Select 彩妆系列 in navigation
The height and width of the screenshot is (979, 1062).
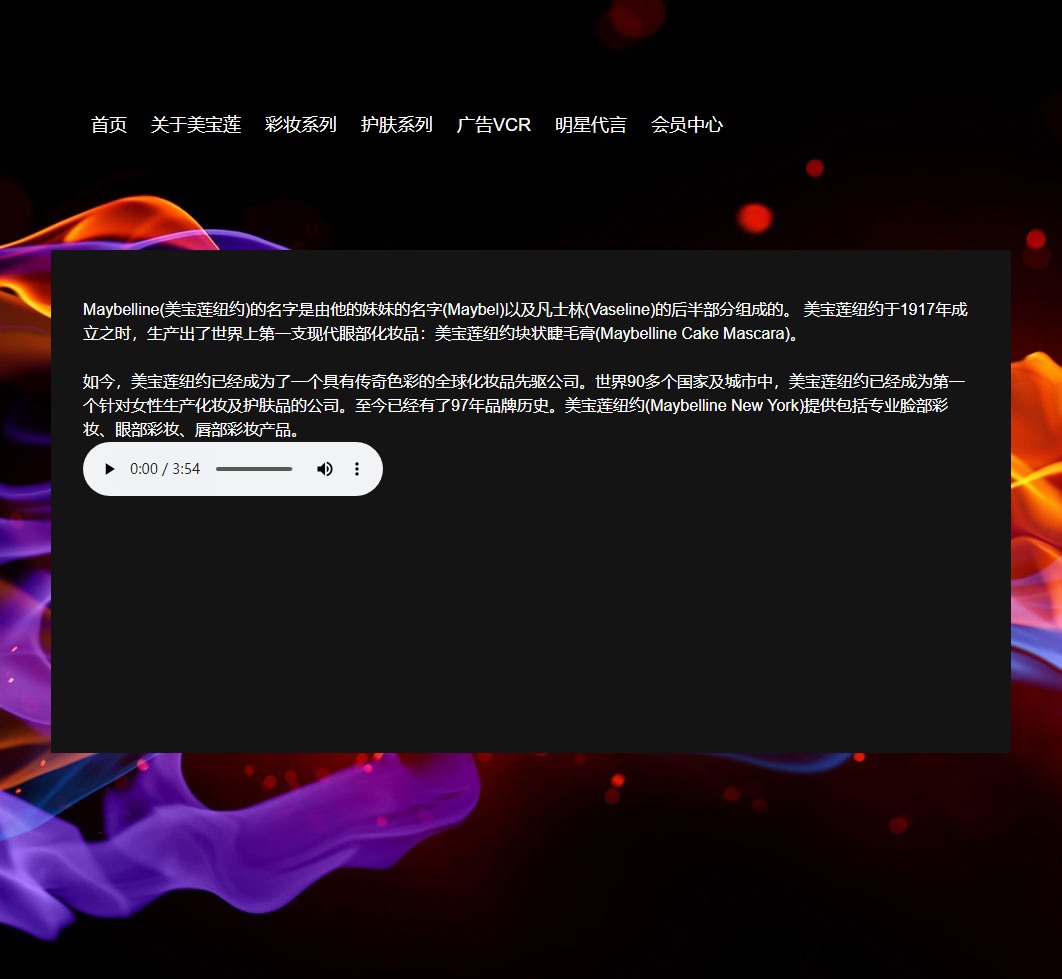point(301,125)
